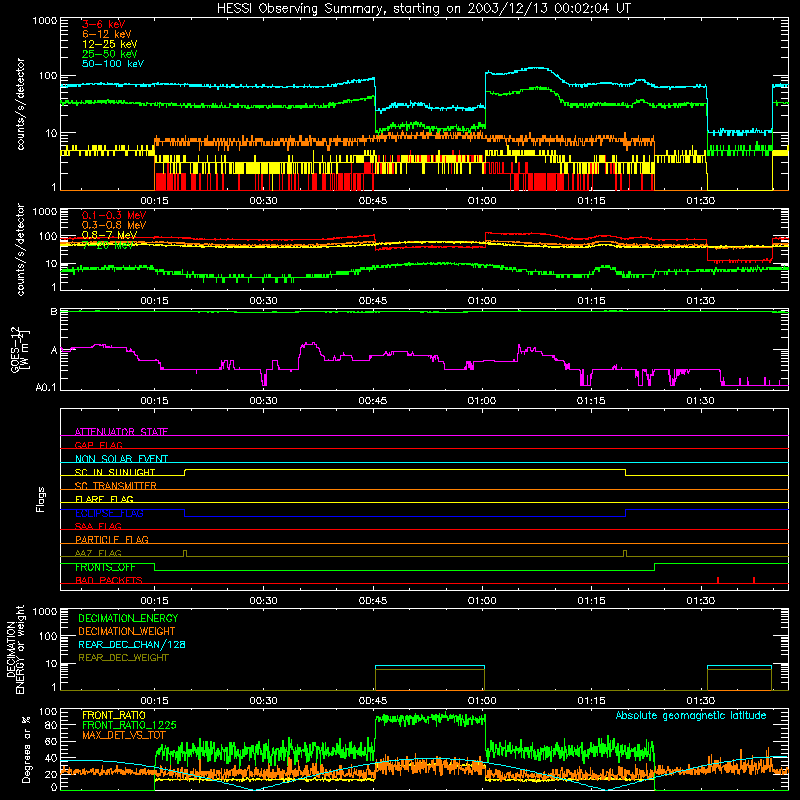Click the SC_TRANSMITTER flag label
The height and width of the screenshot is (800, 800).
[115, 486]
